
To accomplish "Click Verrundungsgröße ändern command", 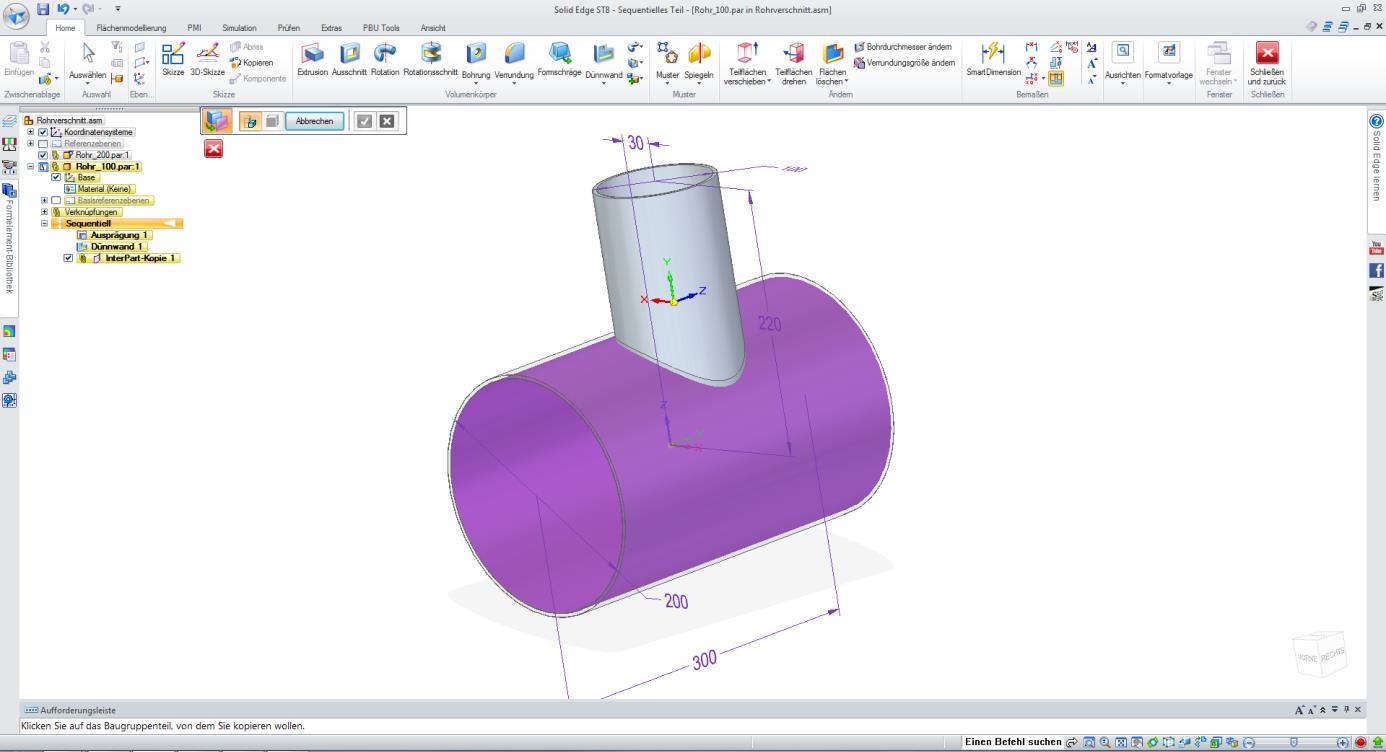I will click(904, 63).
